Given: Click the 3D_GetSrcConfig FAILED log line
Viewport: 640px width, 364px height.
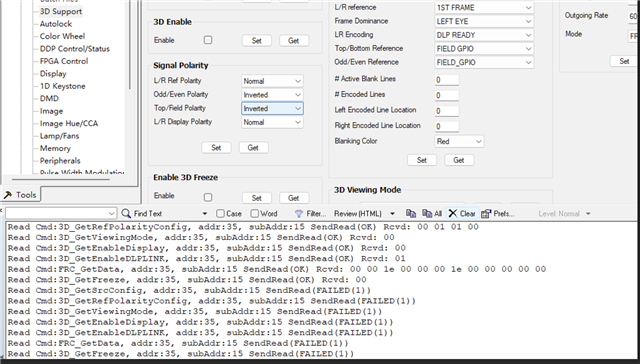Looking at the screenshot, I should click(189, 291).
